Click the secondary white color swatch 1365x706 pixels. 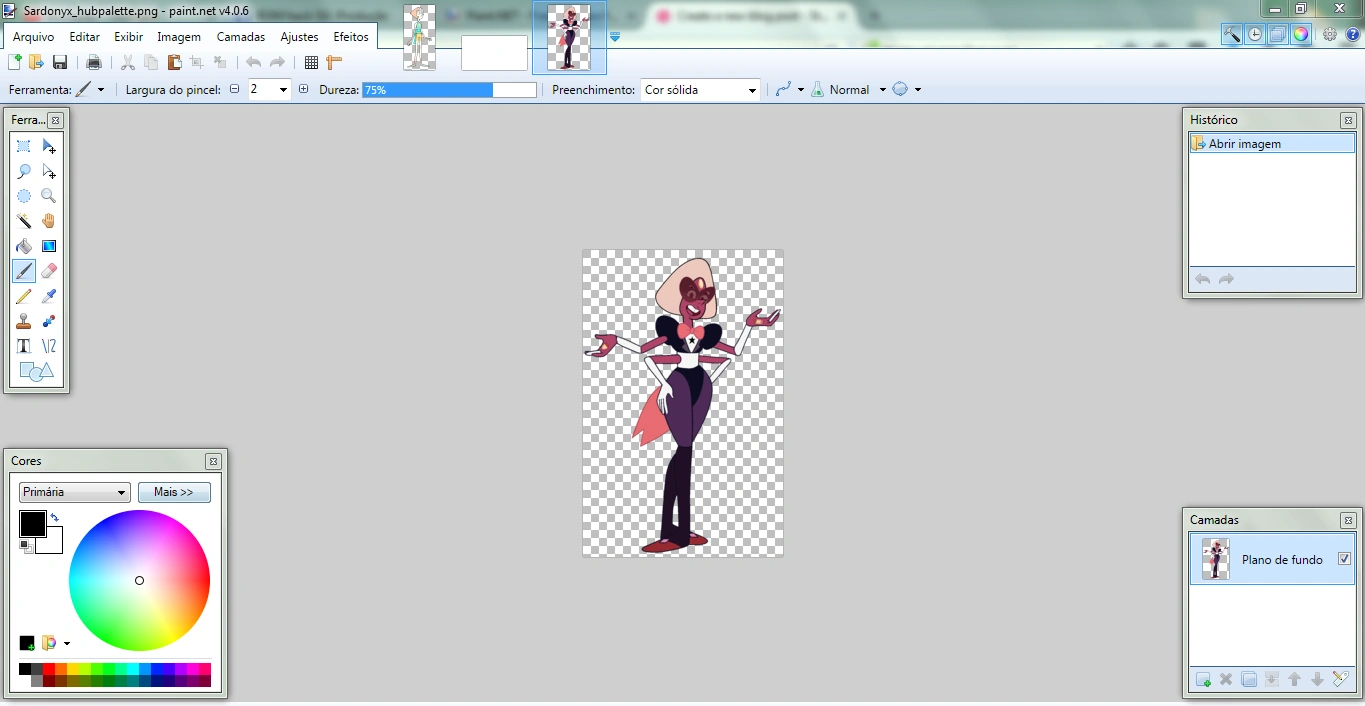tap(53, 545)
